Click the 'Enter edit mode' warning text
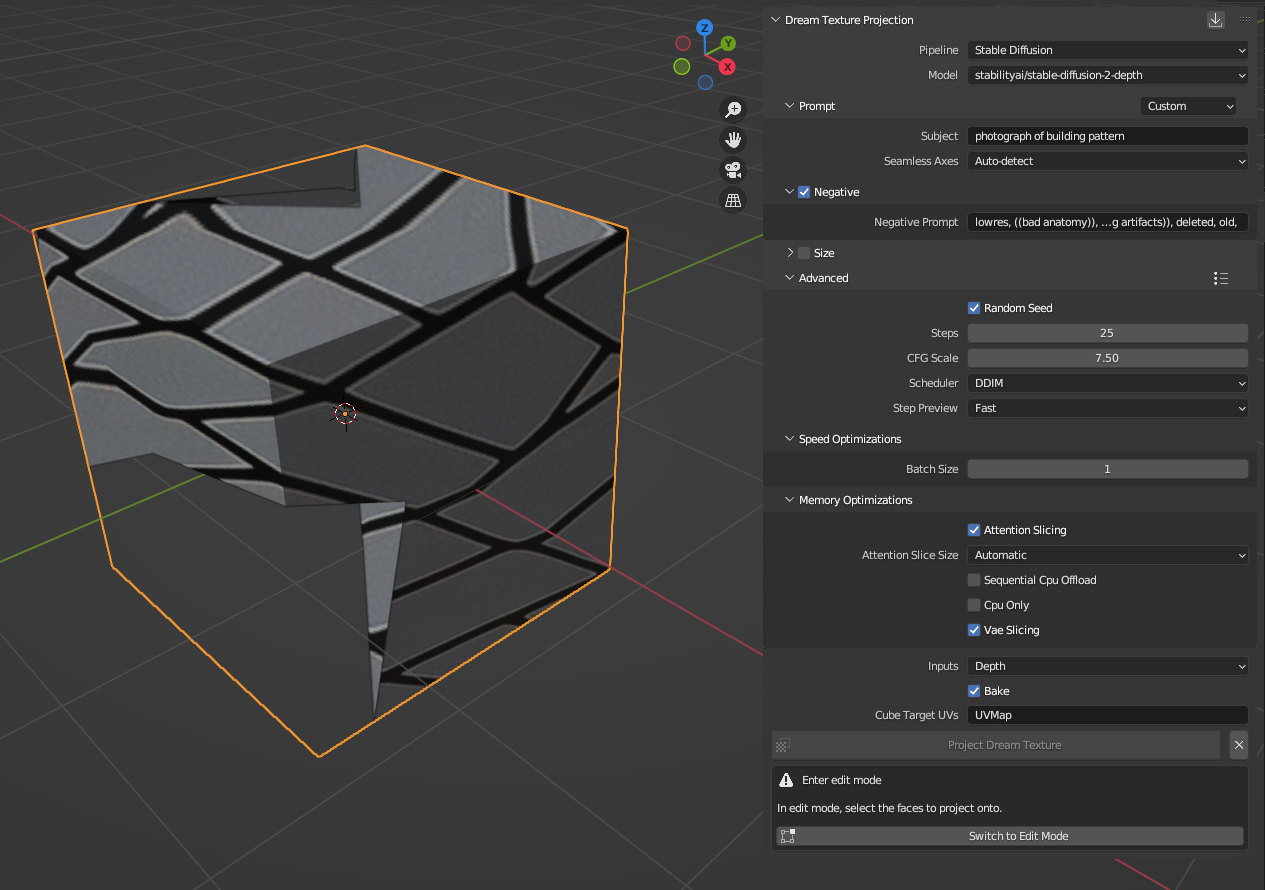The width and height of the screenshot is (1265, 890). click(x=841, y=780)
